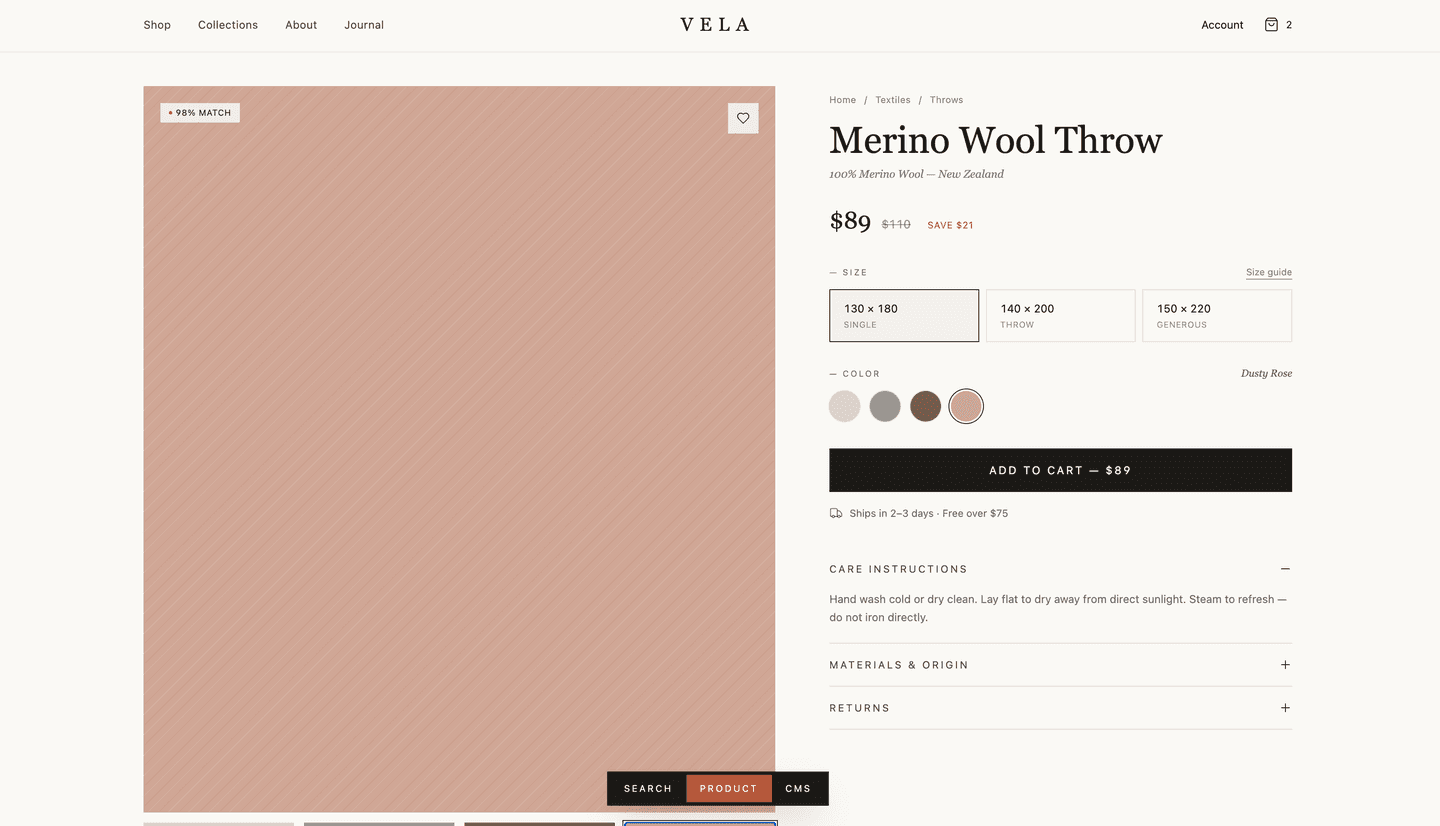Image resolution: width=1440 pixels, height=826 pixels.
Task: Click the wishlist heart icon on the product image
Action: tap(743, 118)
